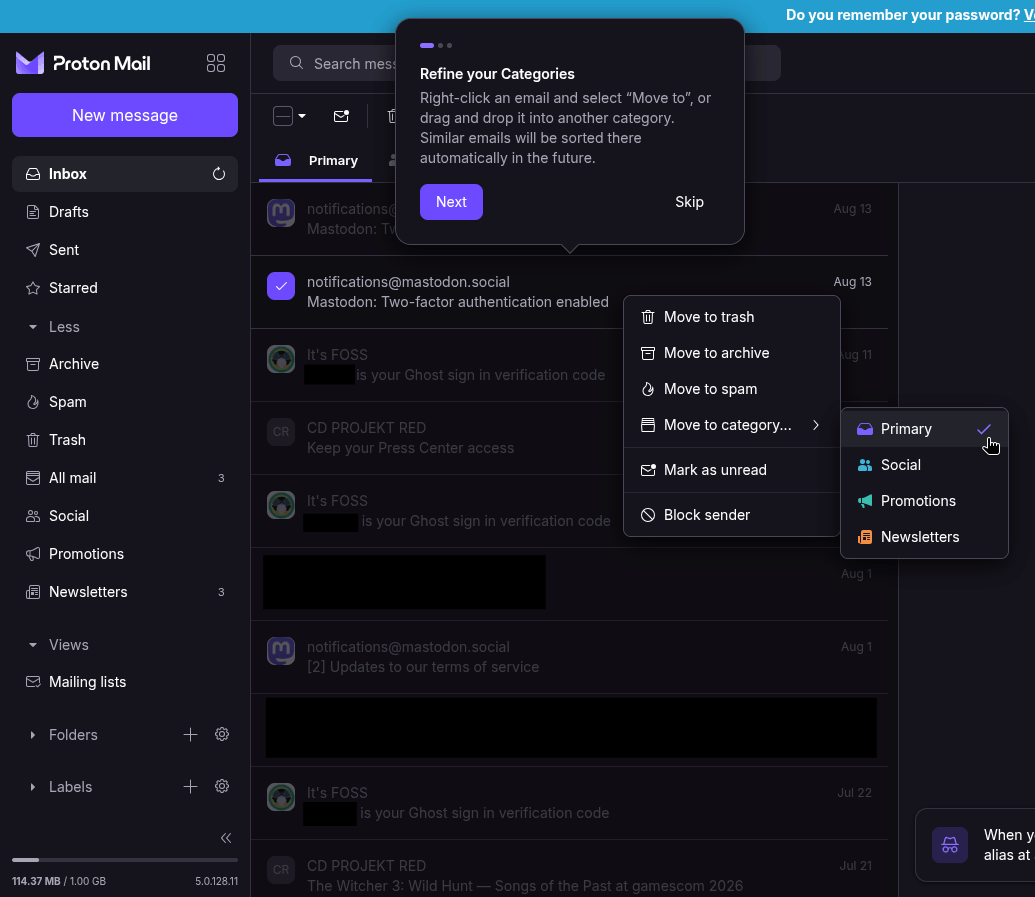Click the Mailing lists envelope icon
Screen dimensions: 1035x897
coord(32,682)
